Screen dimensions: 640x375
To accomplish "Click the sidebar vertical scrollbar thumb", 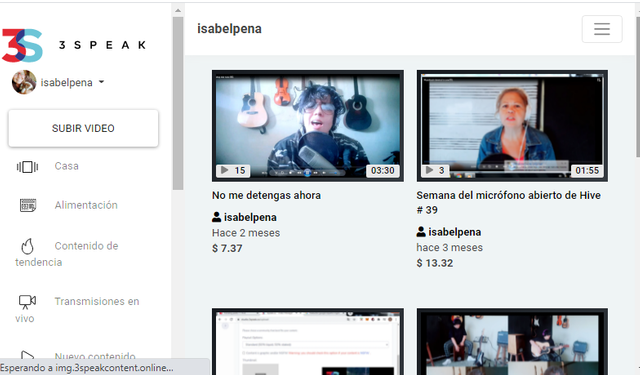I will click(178, 103).
